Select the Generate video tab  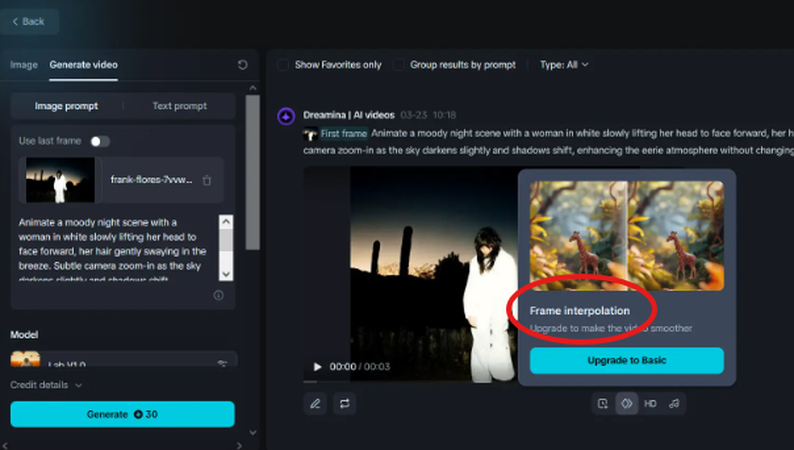pos(84,65)
